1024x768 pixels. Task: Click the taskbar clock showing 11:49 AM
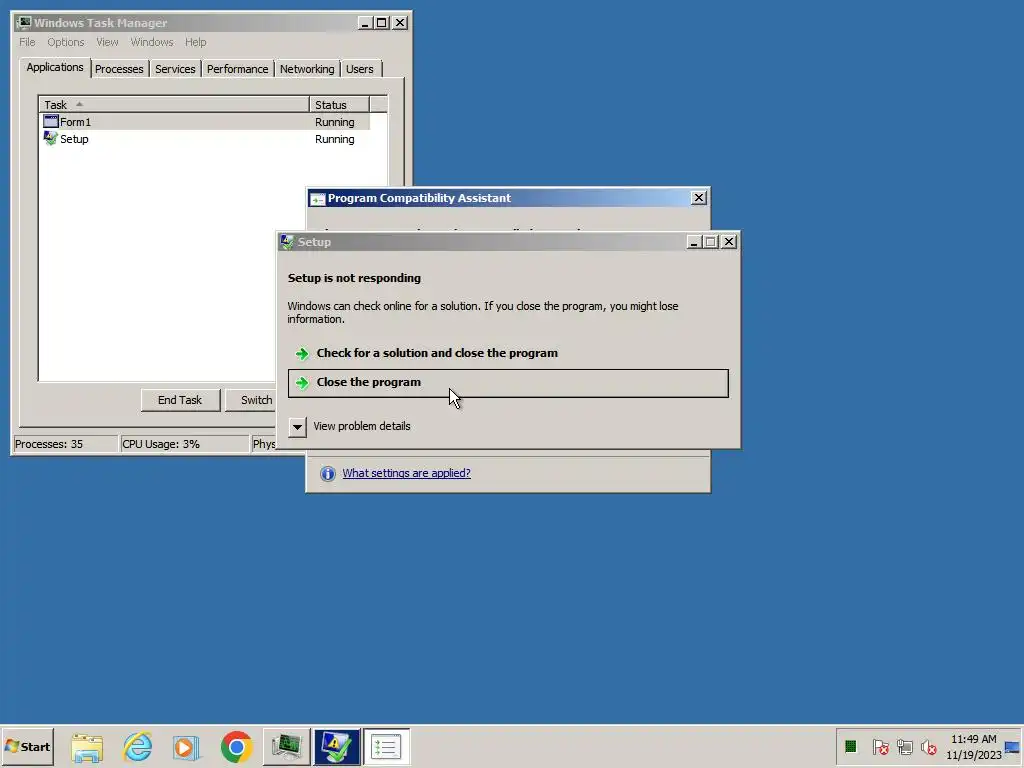(x=974, y=746)
